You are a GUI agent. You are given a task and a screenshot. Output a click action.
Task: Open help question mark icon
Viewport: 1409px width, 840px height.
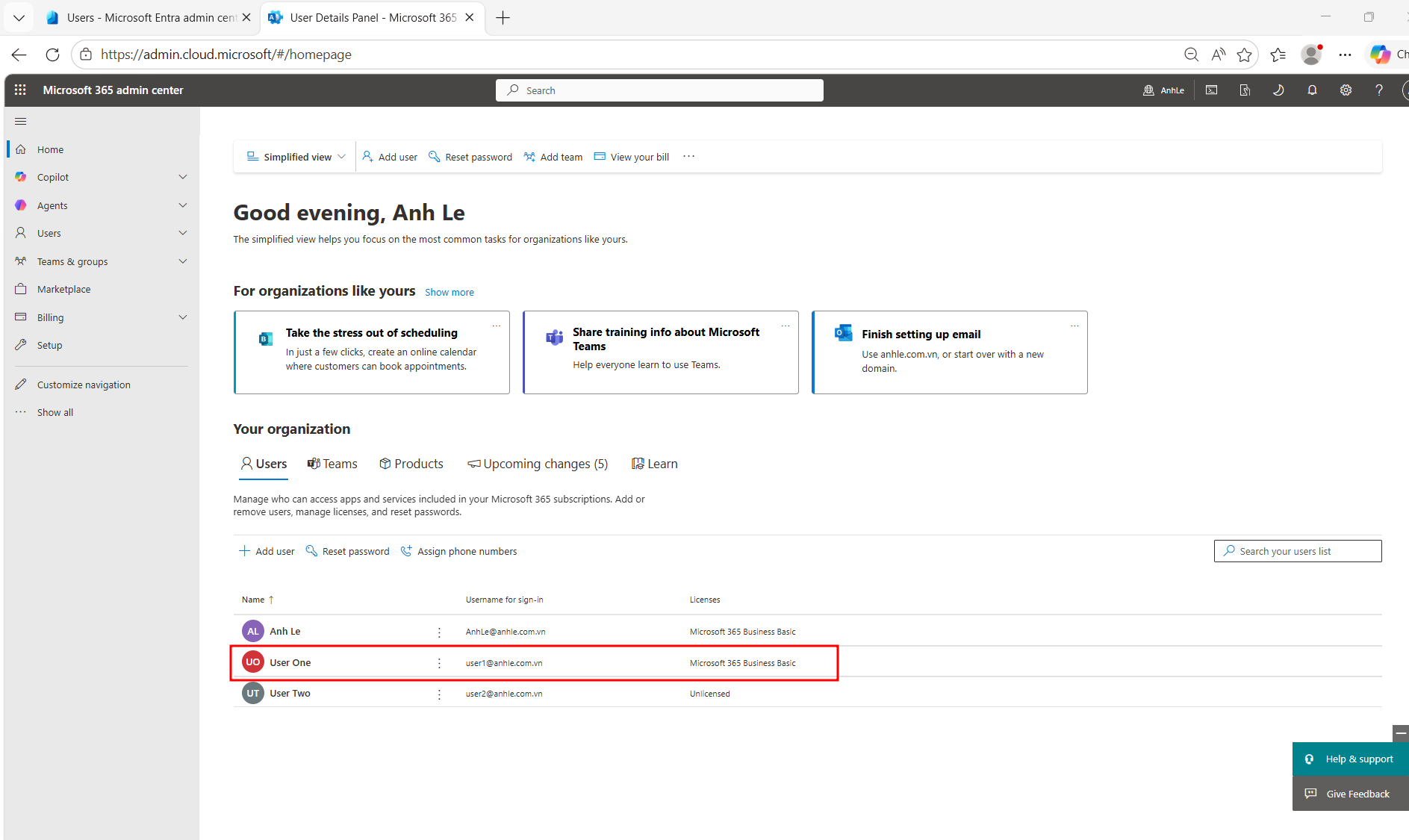(x=1379, y=90)
